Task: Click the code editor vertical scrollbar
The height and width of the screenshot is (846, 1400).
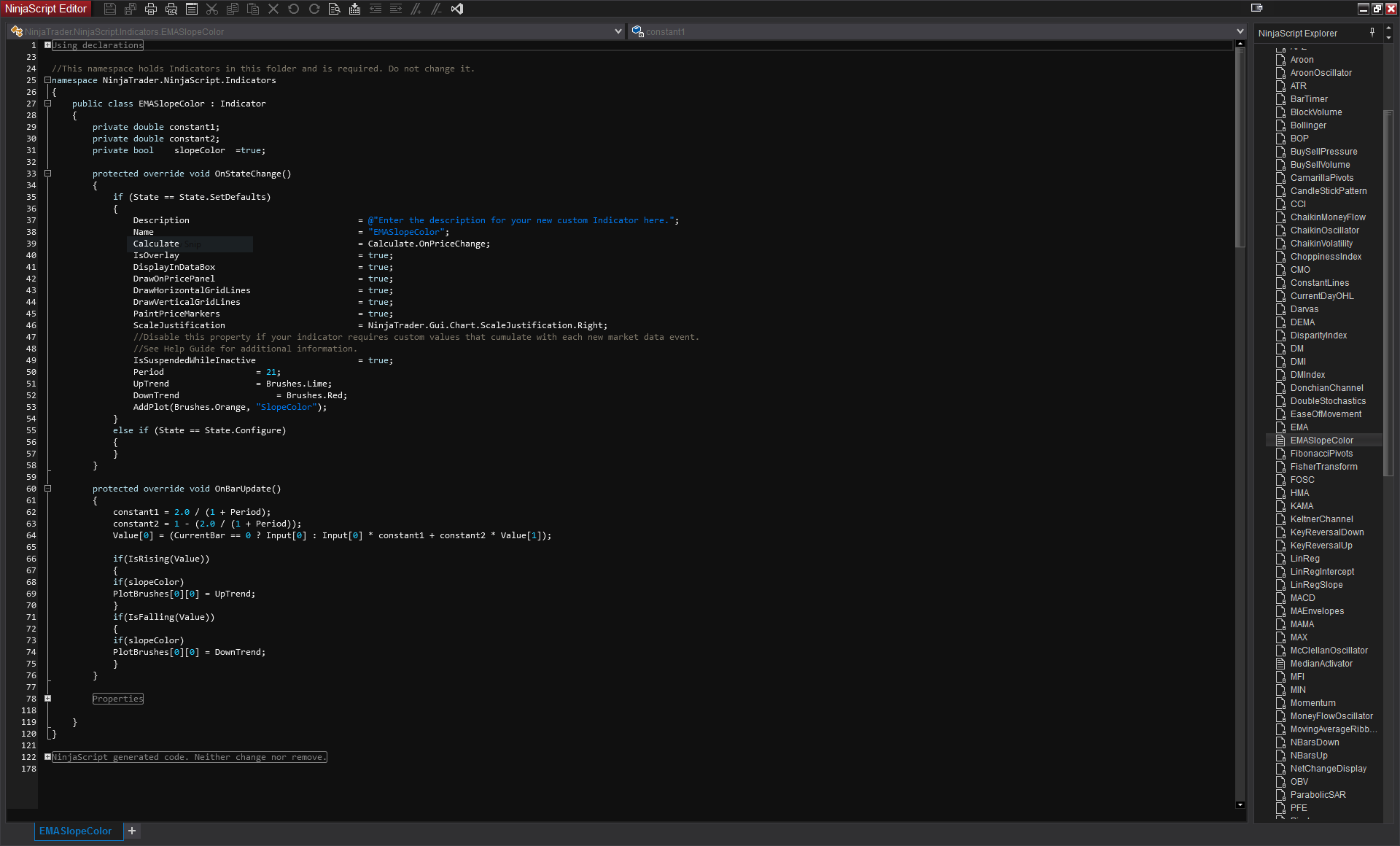Action: 1240,146
